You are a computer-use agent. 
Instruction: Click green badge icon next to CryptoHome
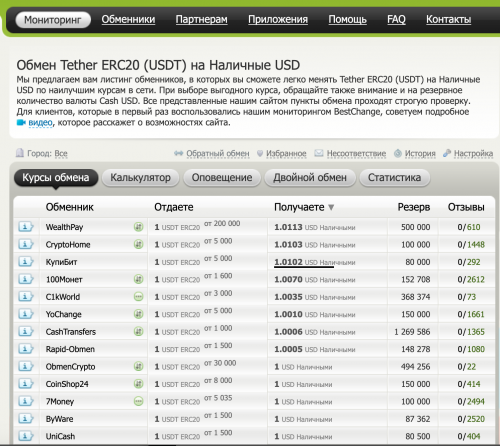[138, 244]
